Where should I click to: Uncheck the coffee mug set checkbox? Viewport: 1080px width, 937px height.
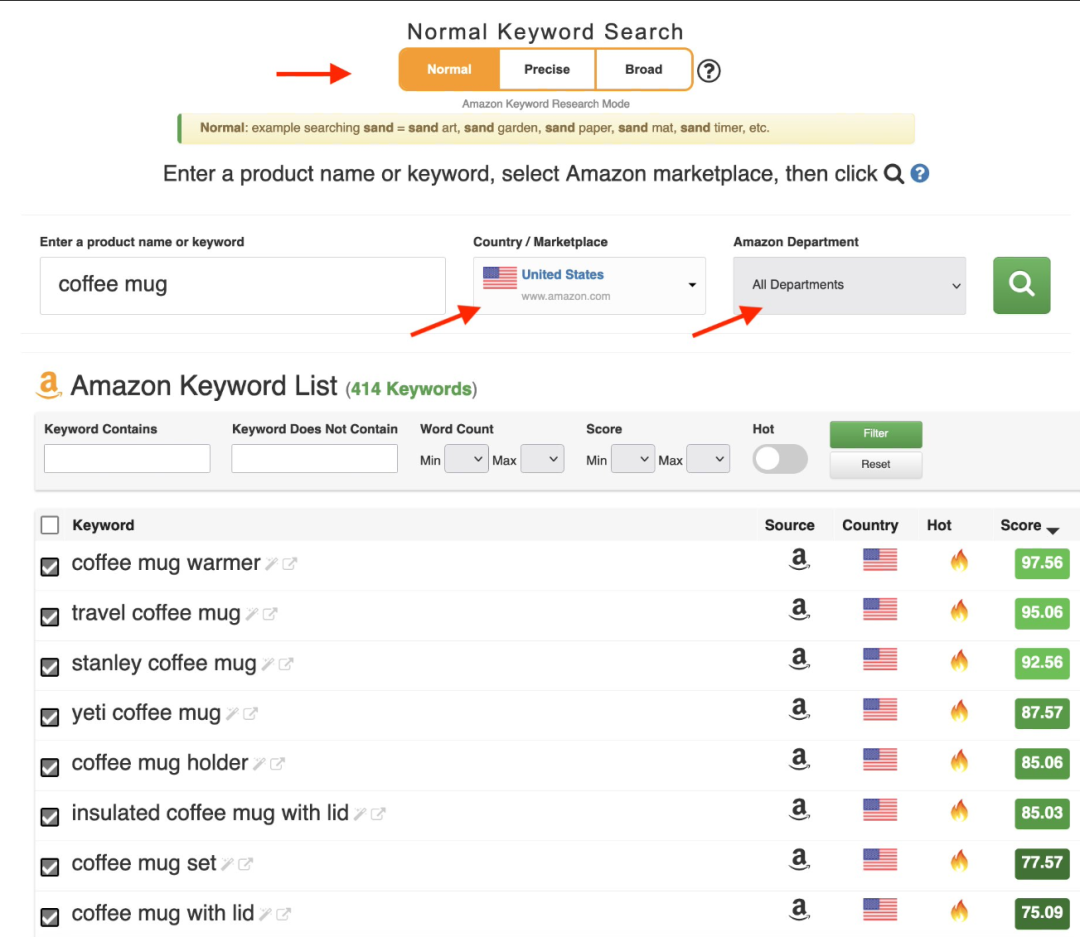49,867
